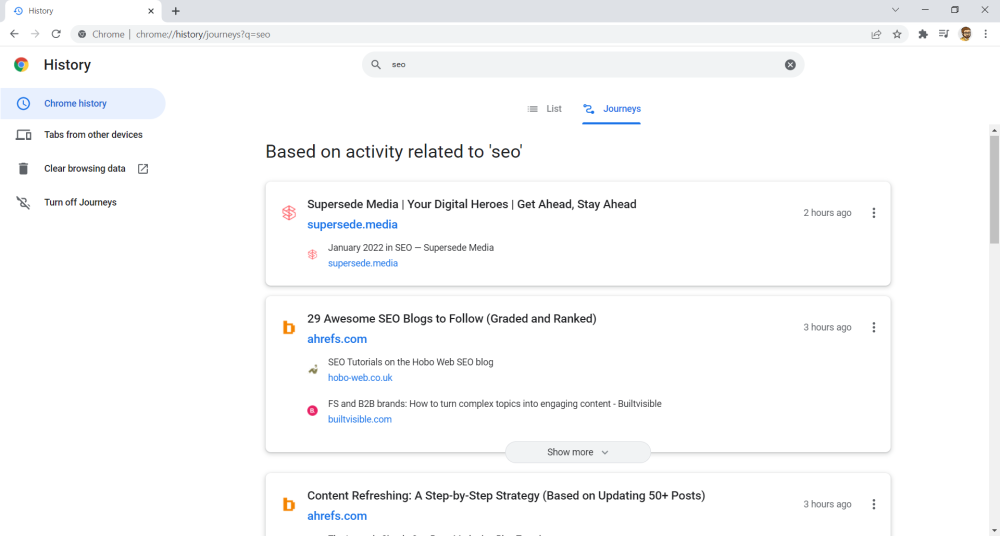Open SEO Tutorials on the Hobo Web entry
The width and height of the screenshot is (1000, 536).
411,362
